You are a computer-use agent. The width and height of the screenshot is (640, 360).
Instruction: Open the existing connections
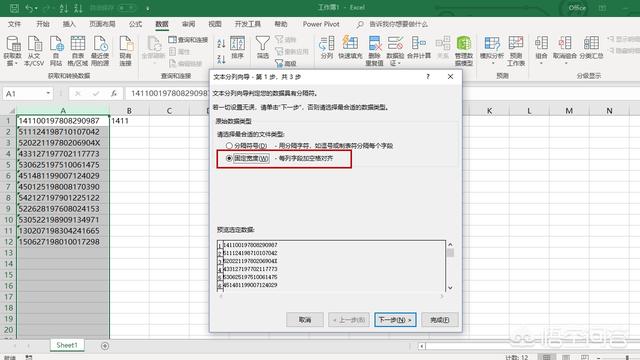(x=126, y=51)
